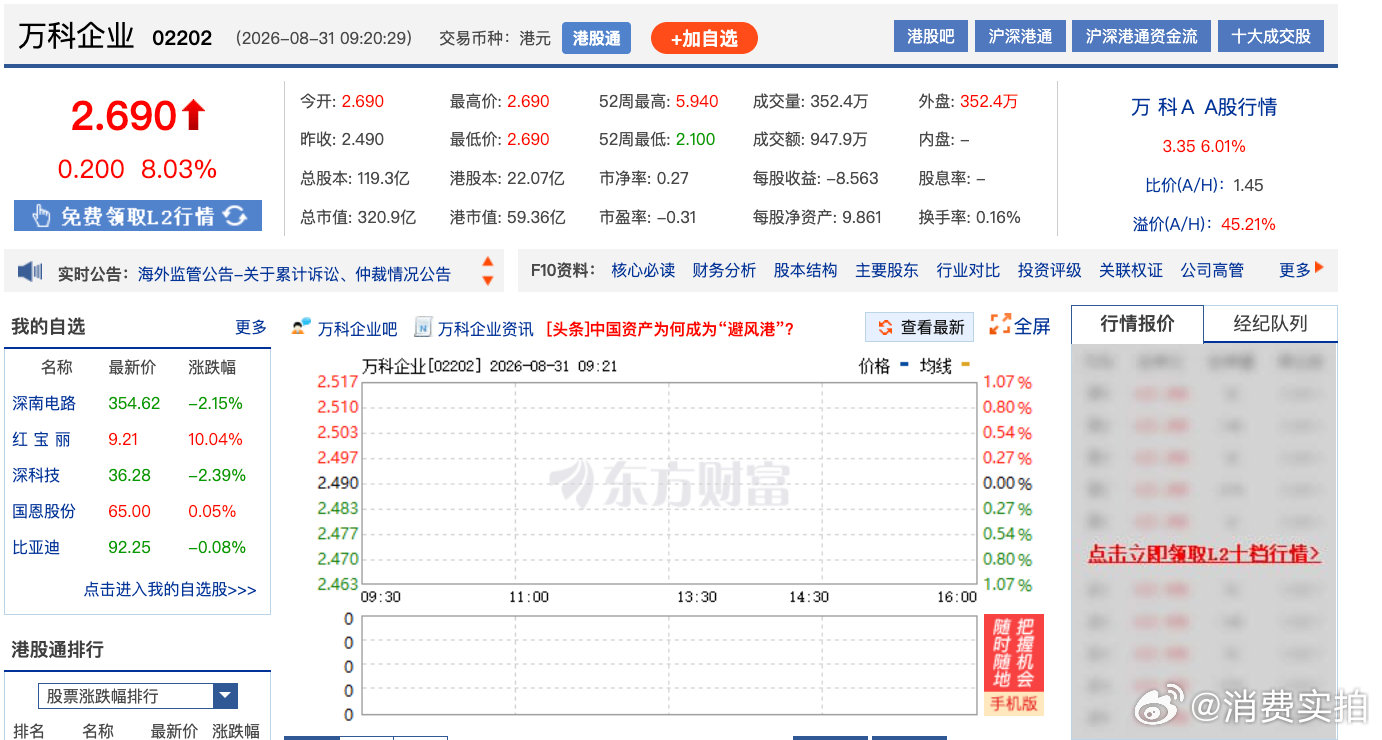This screenshot has height=740, width=1382.
Task: Toggle the 均线 line legend
Action: click(945, 366)
